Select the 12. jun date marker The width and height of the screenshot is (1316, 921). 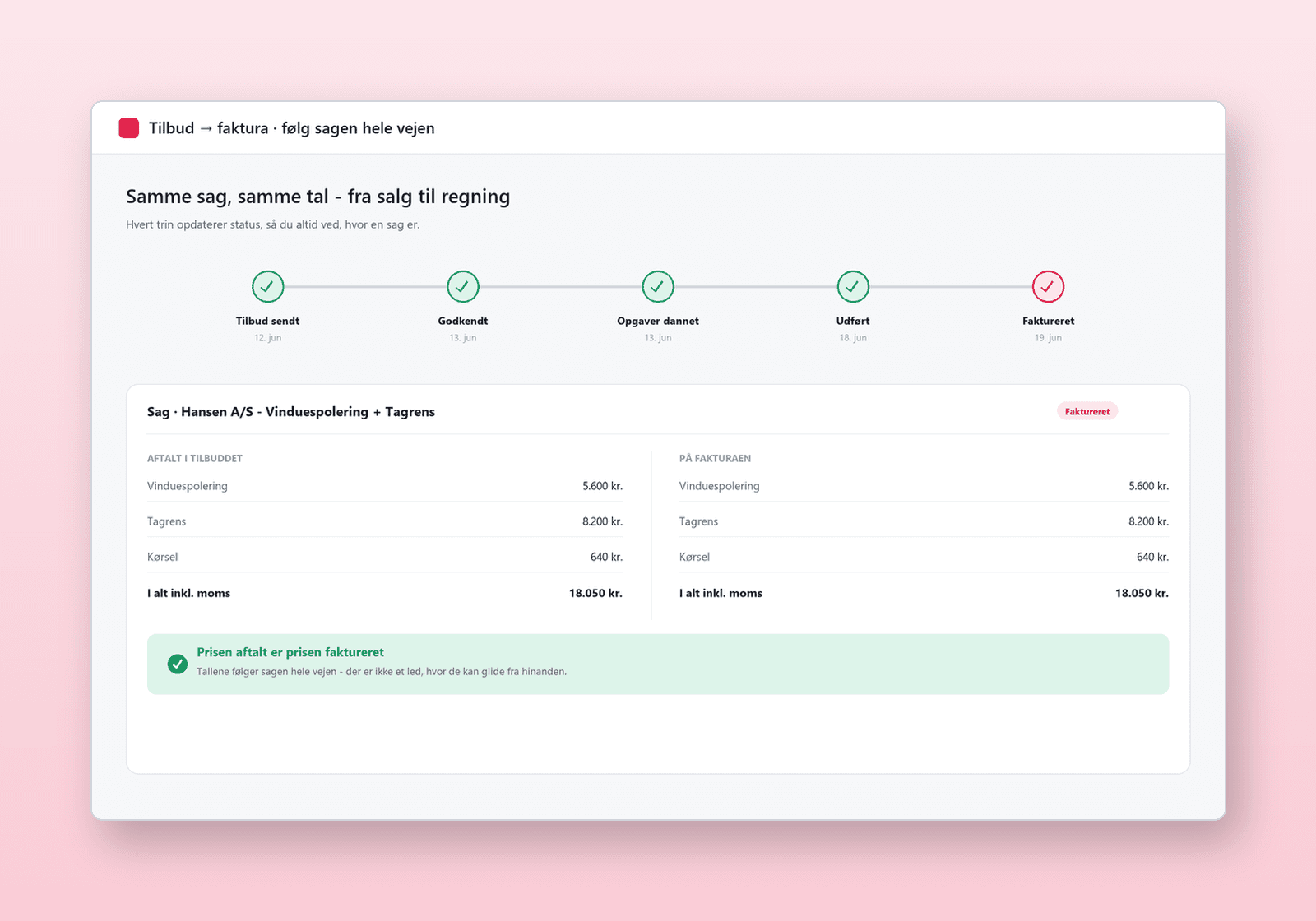(267, 338)
